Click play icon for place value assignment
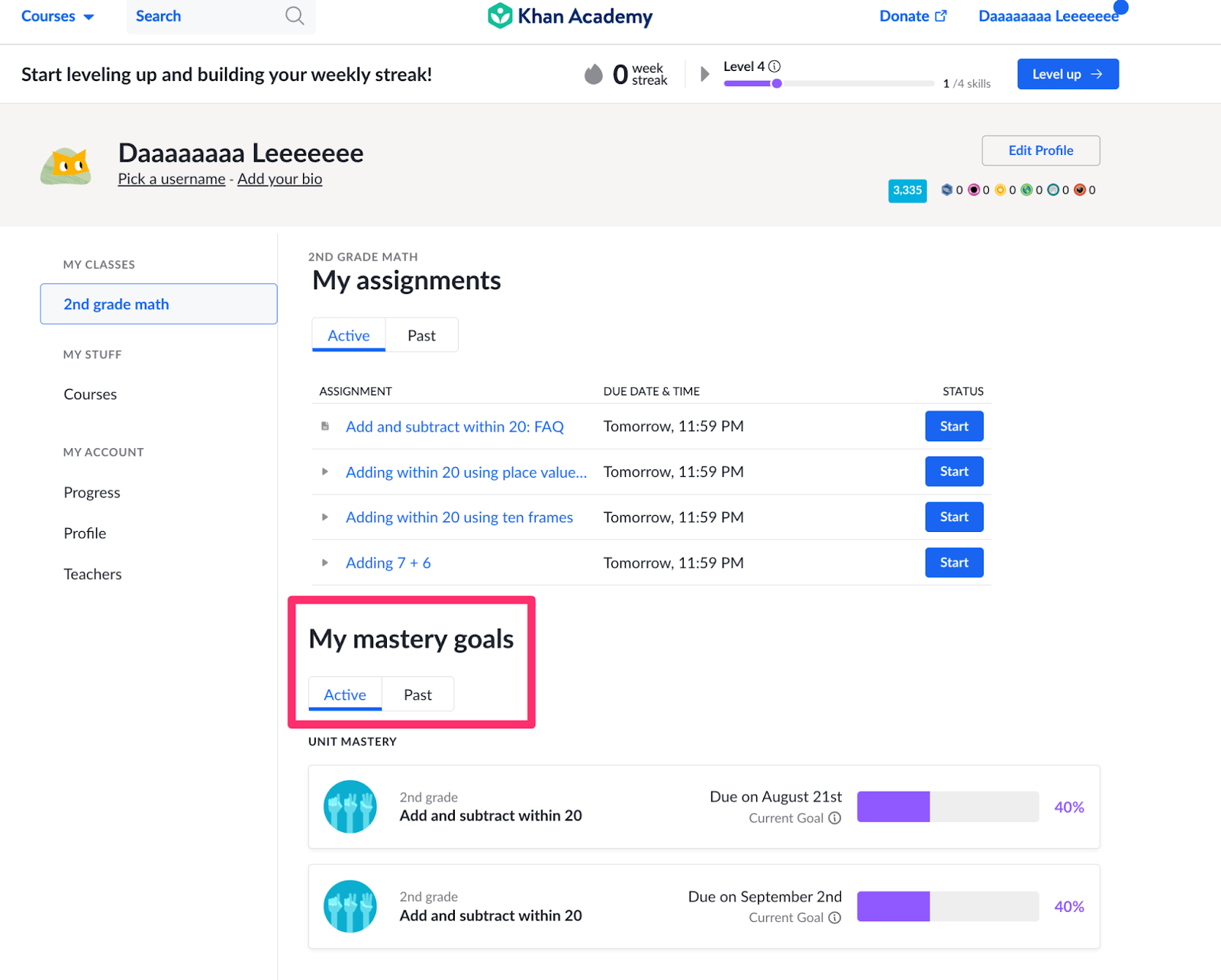 [325, 472]
